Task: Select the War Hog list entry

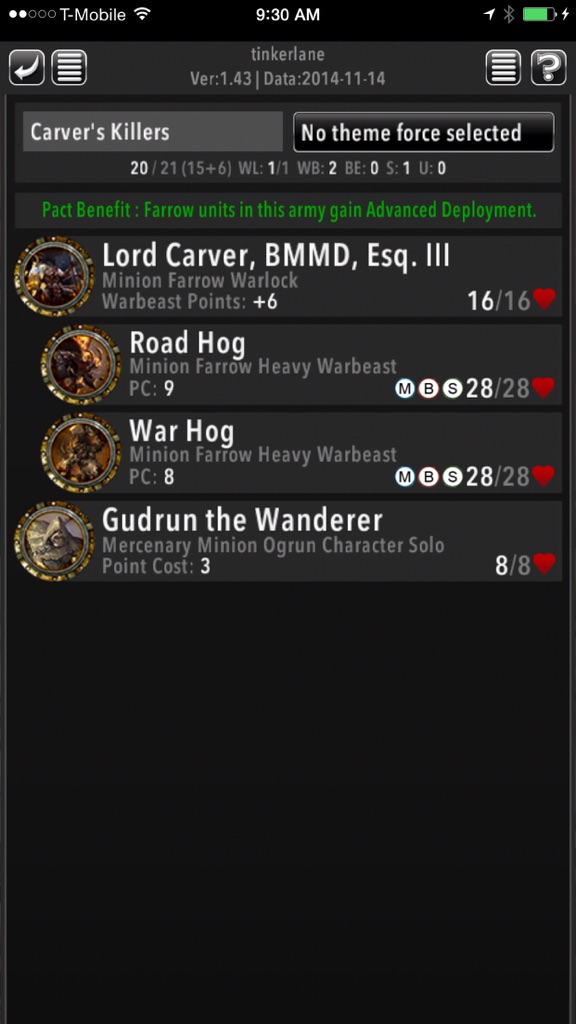Action: coord(301,453)
